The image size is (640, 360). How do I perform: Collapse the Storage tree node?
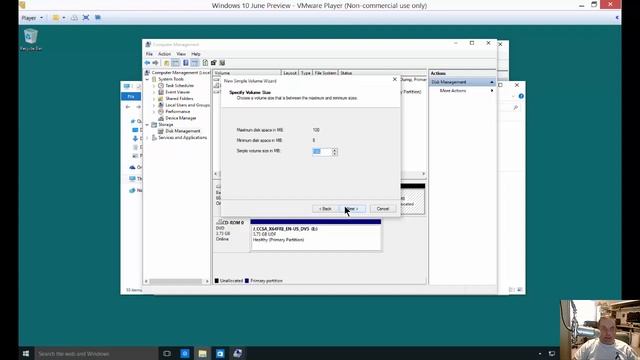pos(147,124)
